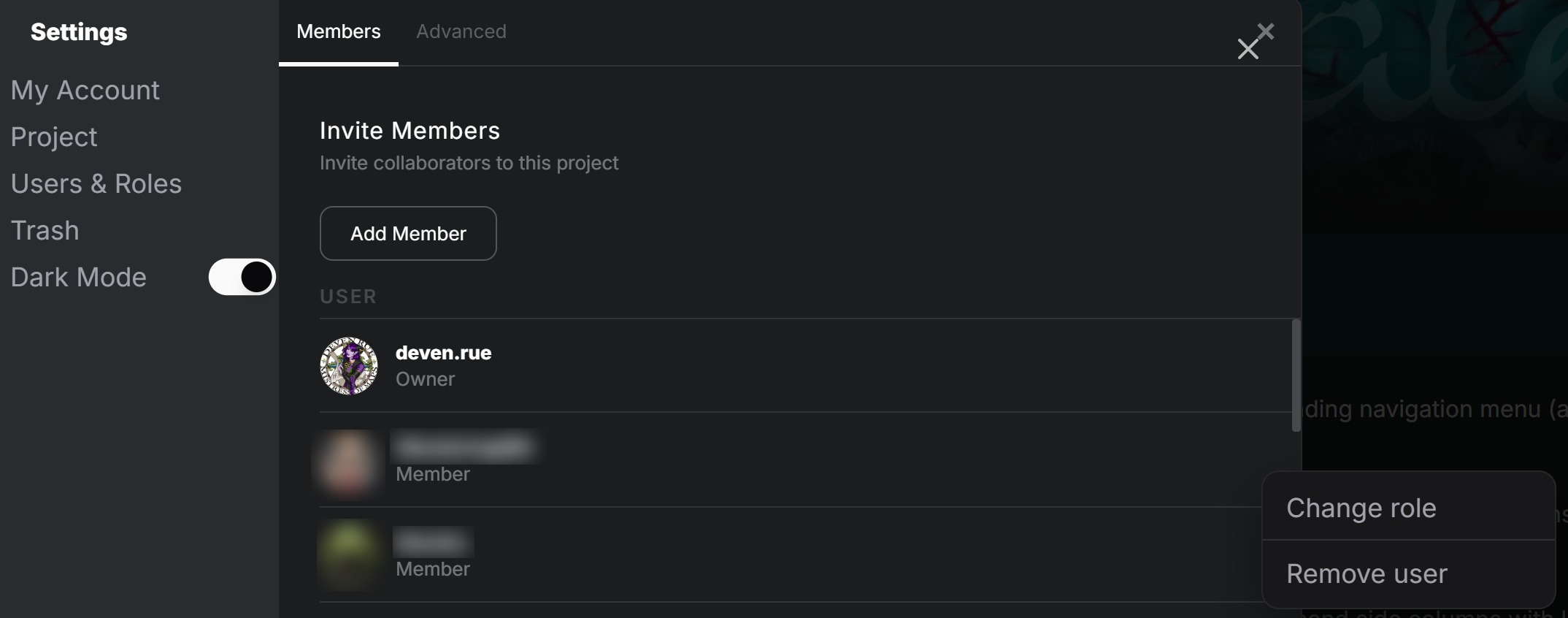Go to Project settings

[x=53, y=137]
